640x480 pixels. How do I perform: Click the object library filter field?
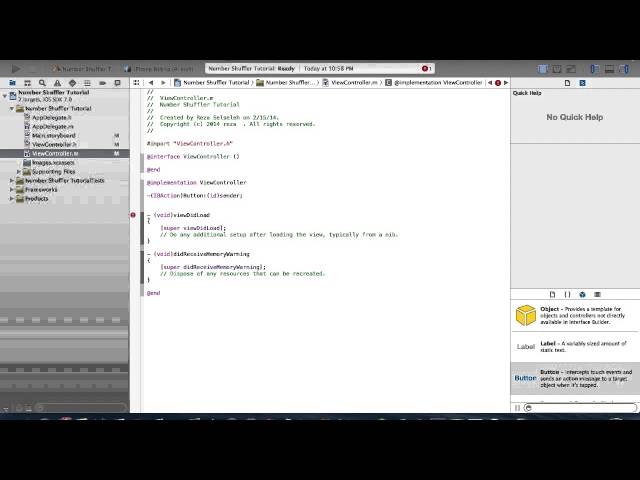[x=580, y=407]
